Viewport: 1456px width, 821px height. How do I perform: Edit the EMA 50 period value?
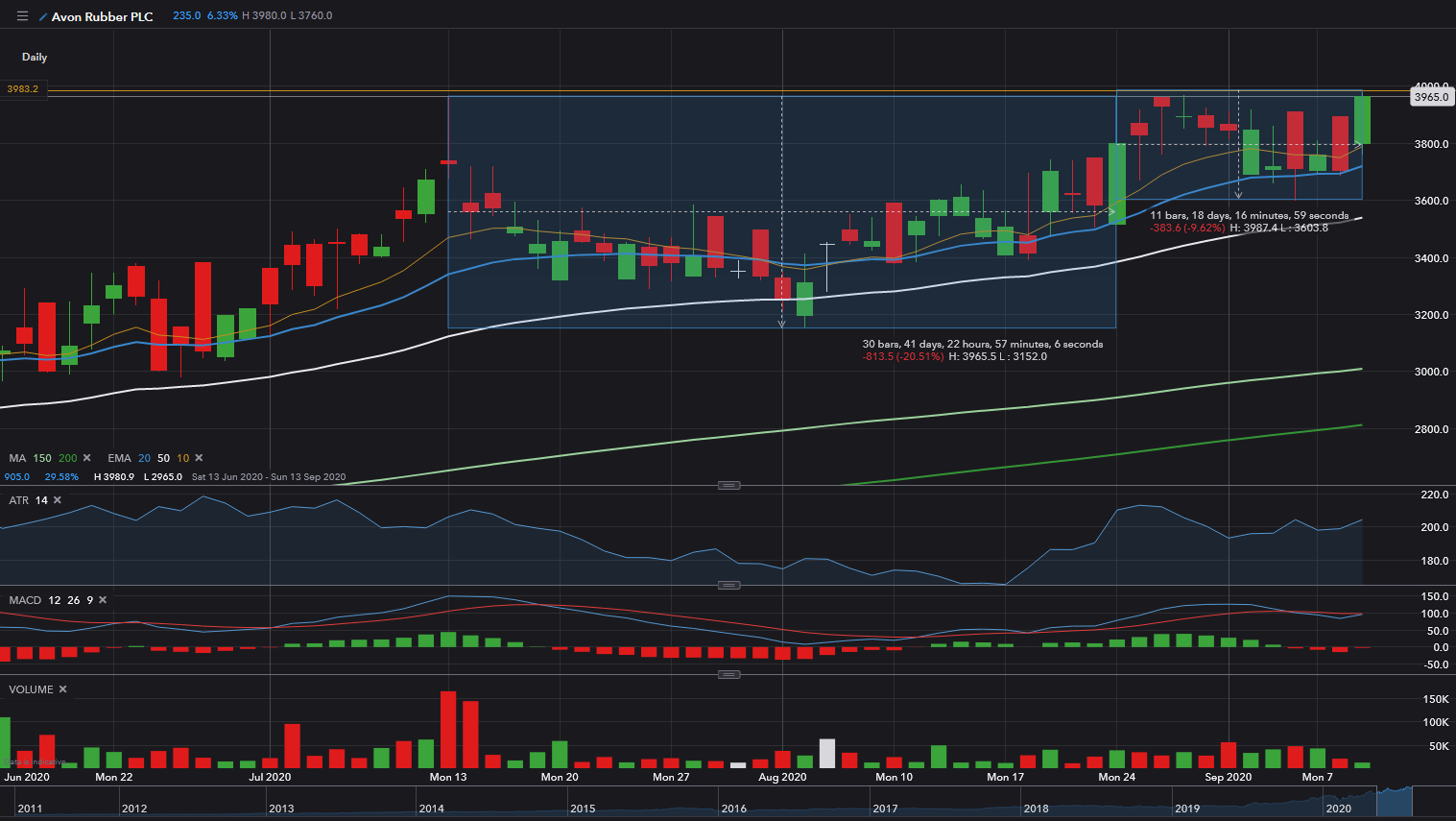pos(163,458)
